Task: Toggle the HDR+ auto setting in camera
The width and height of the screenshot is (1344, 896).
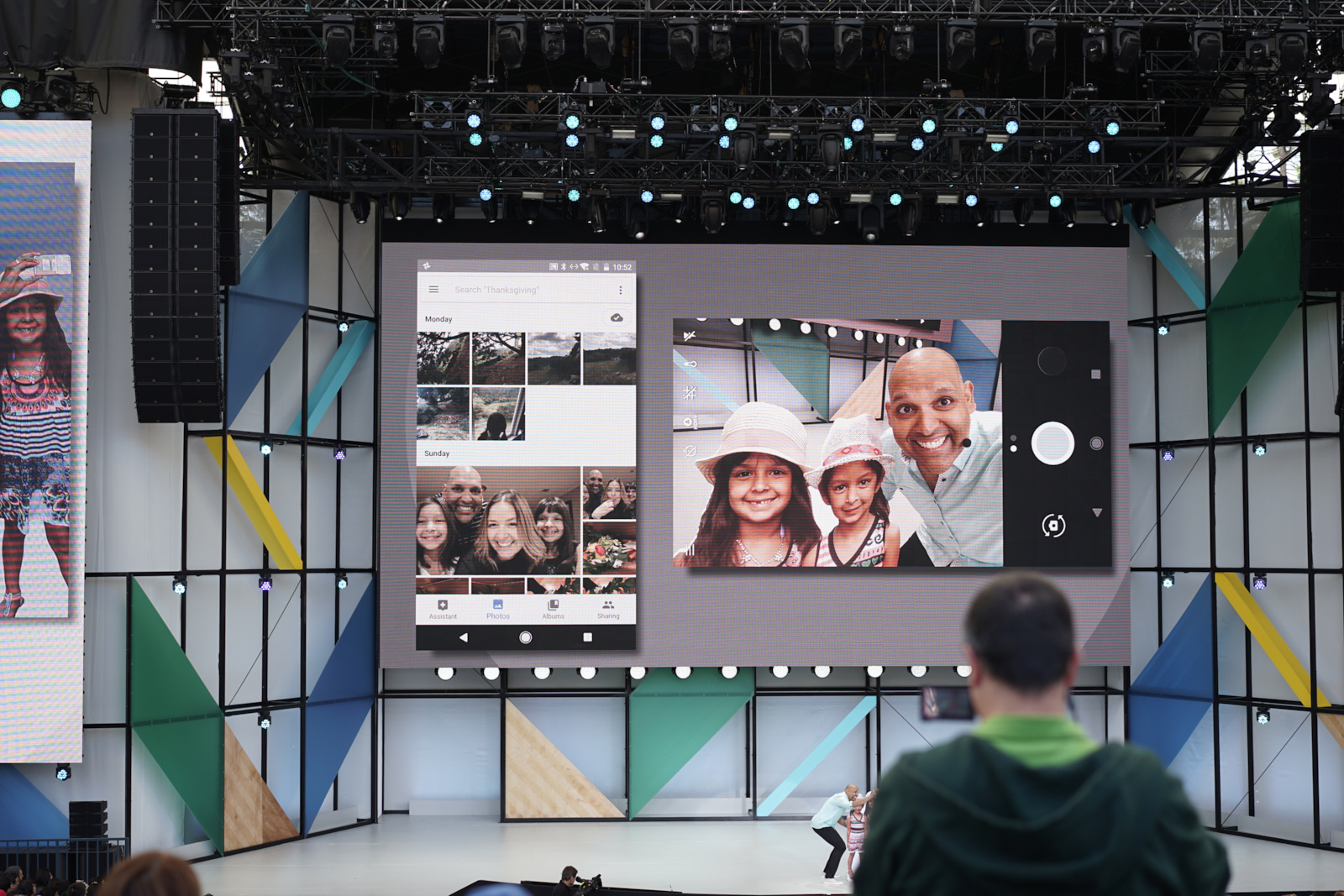Action: [690, 422]
